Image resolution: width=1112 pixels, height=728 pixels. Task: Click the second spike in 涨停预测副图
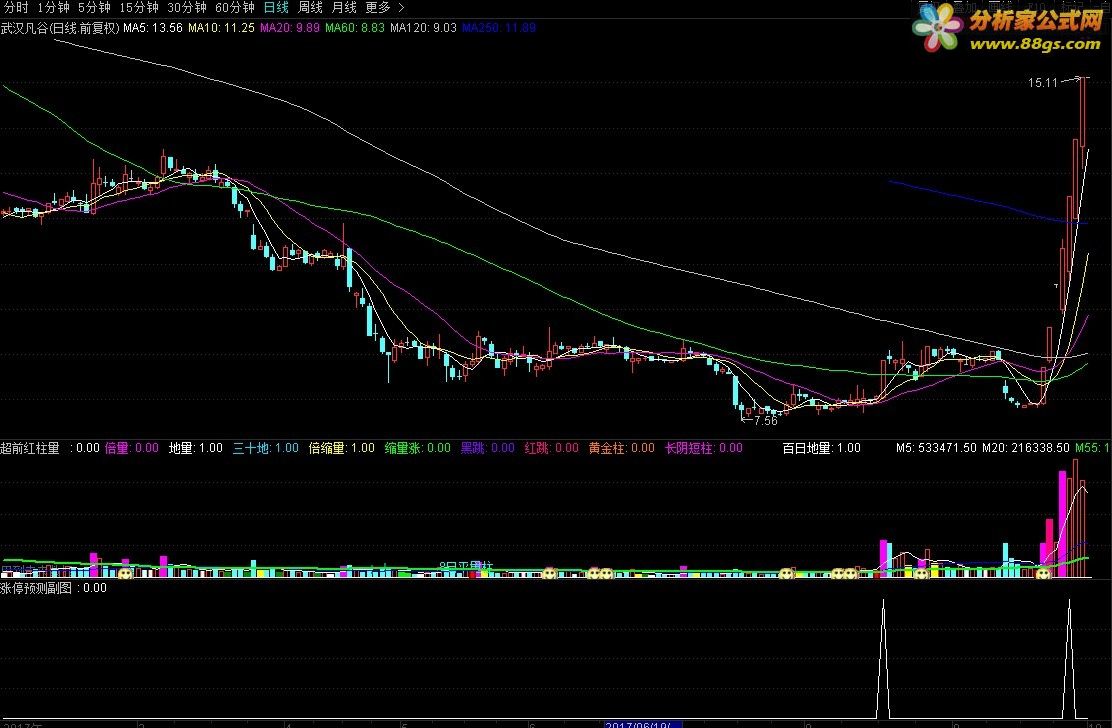(x=1069, y=659)
